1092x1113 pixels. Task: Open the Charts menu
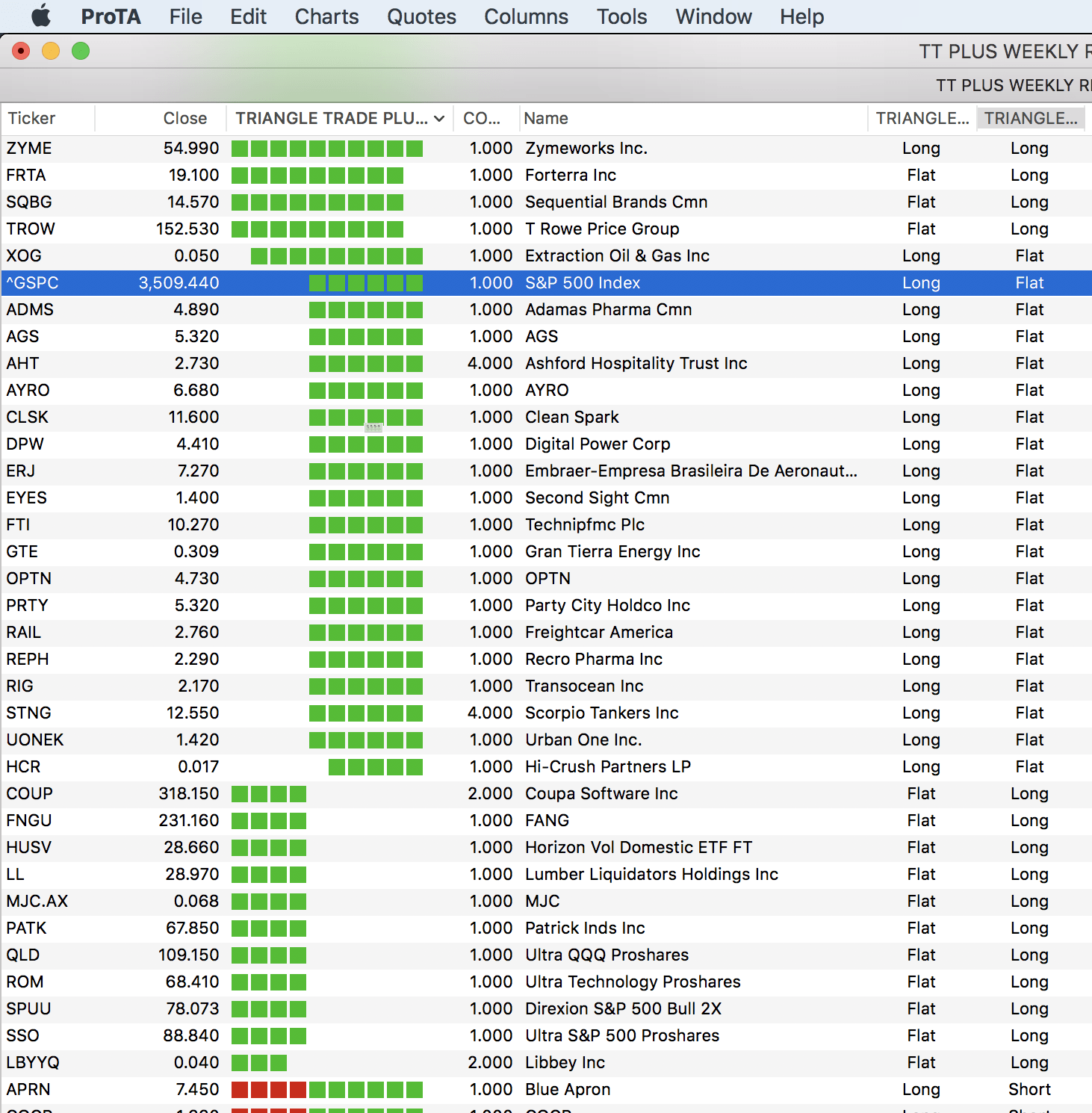pyautogui.click(x=326, y=16)
